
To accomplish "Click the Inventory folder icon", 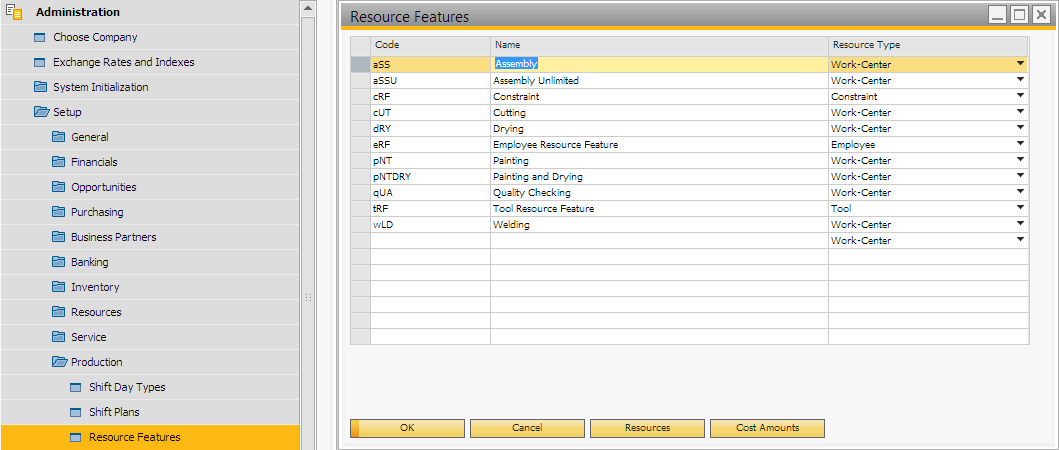I will coord(59,287).
